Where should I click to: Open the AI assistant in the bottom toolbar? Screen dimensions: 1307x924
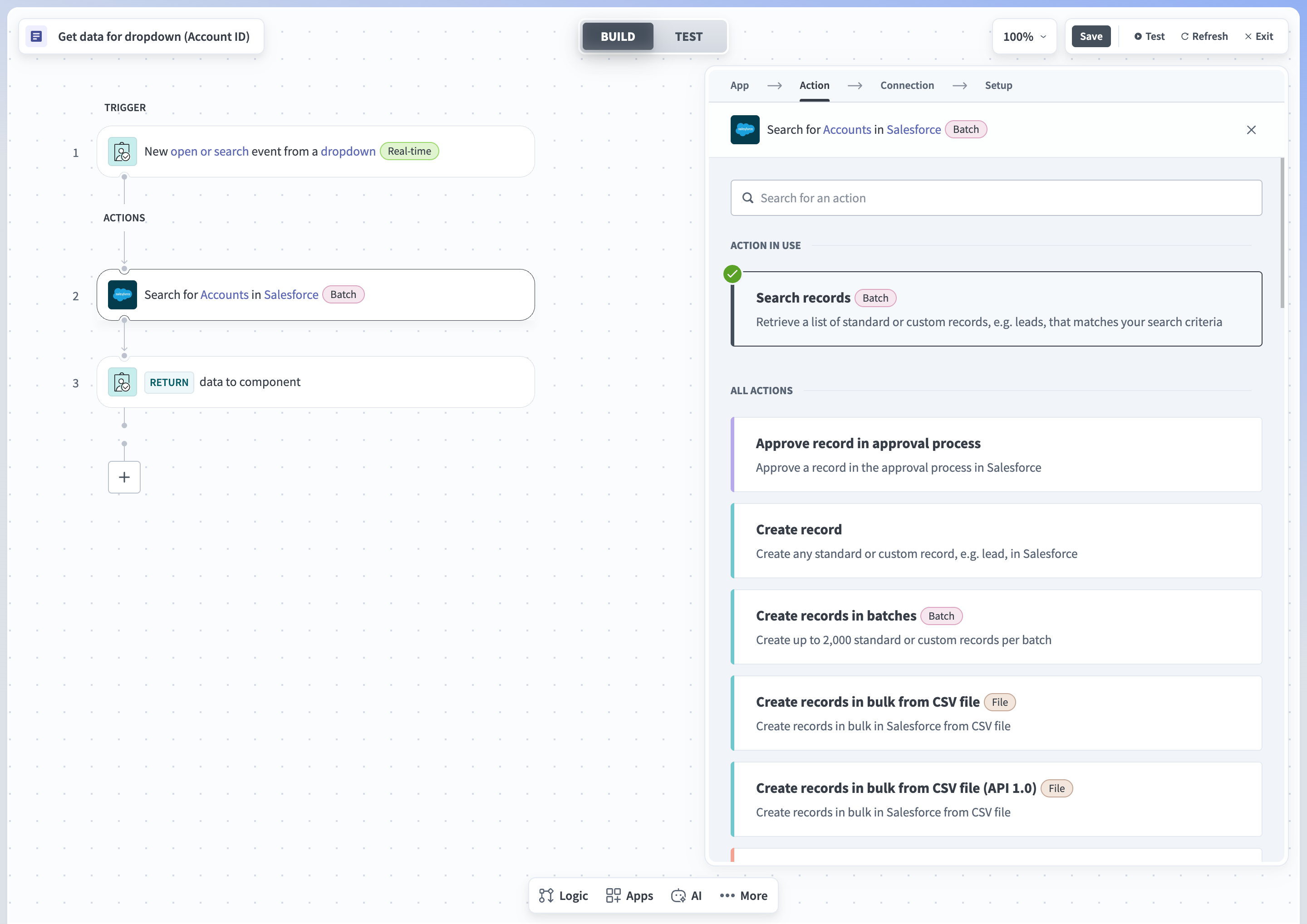tap(687, 895)
